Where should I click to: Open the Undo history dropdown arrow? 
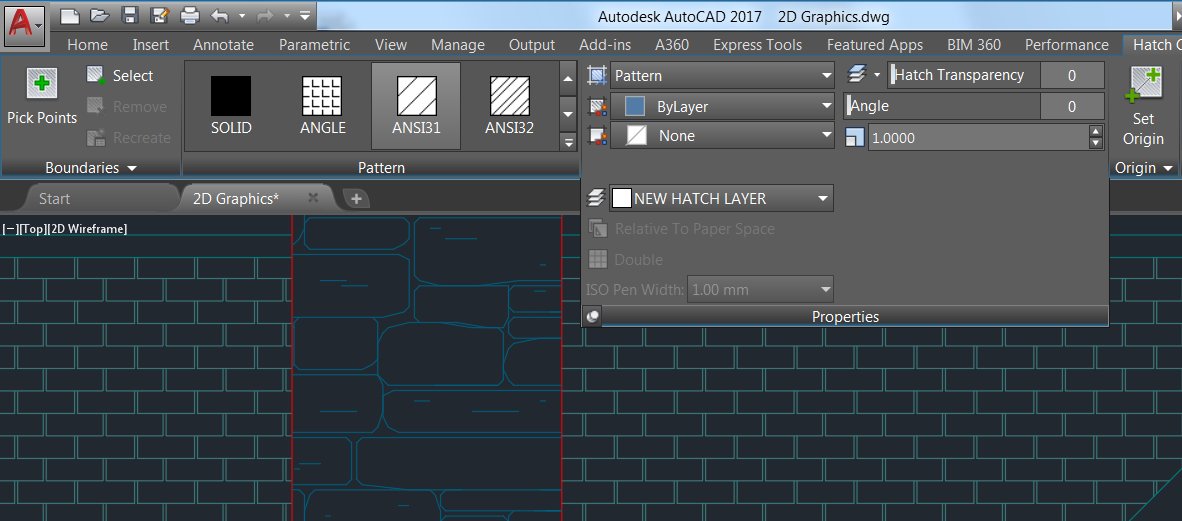click(x=241, y=15)
